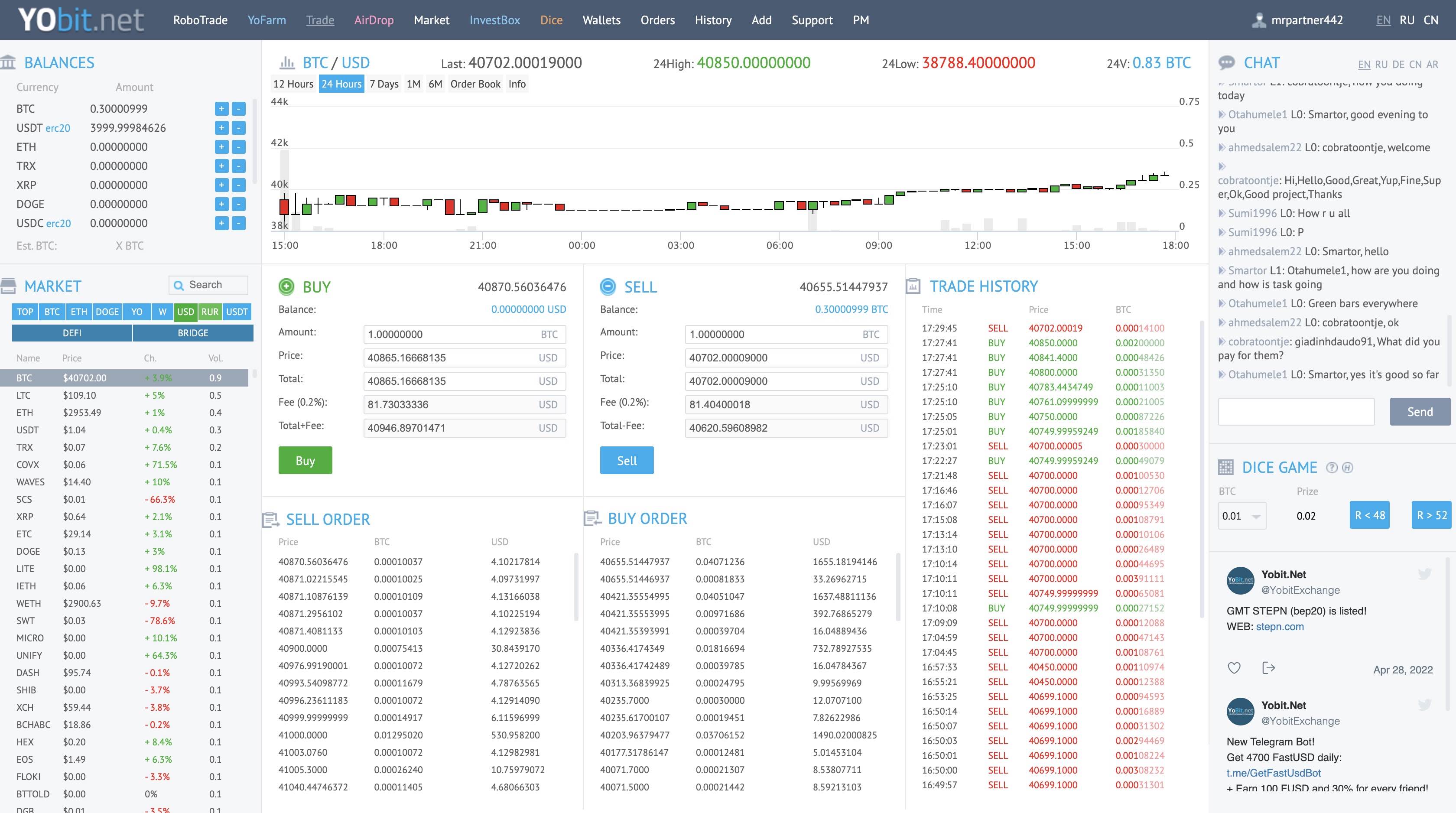Open InvestBox in top navigation

[494, 20]
